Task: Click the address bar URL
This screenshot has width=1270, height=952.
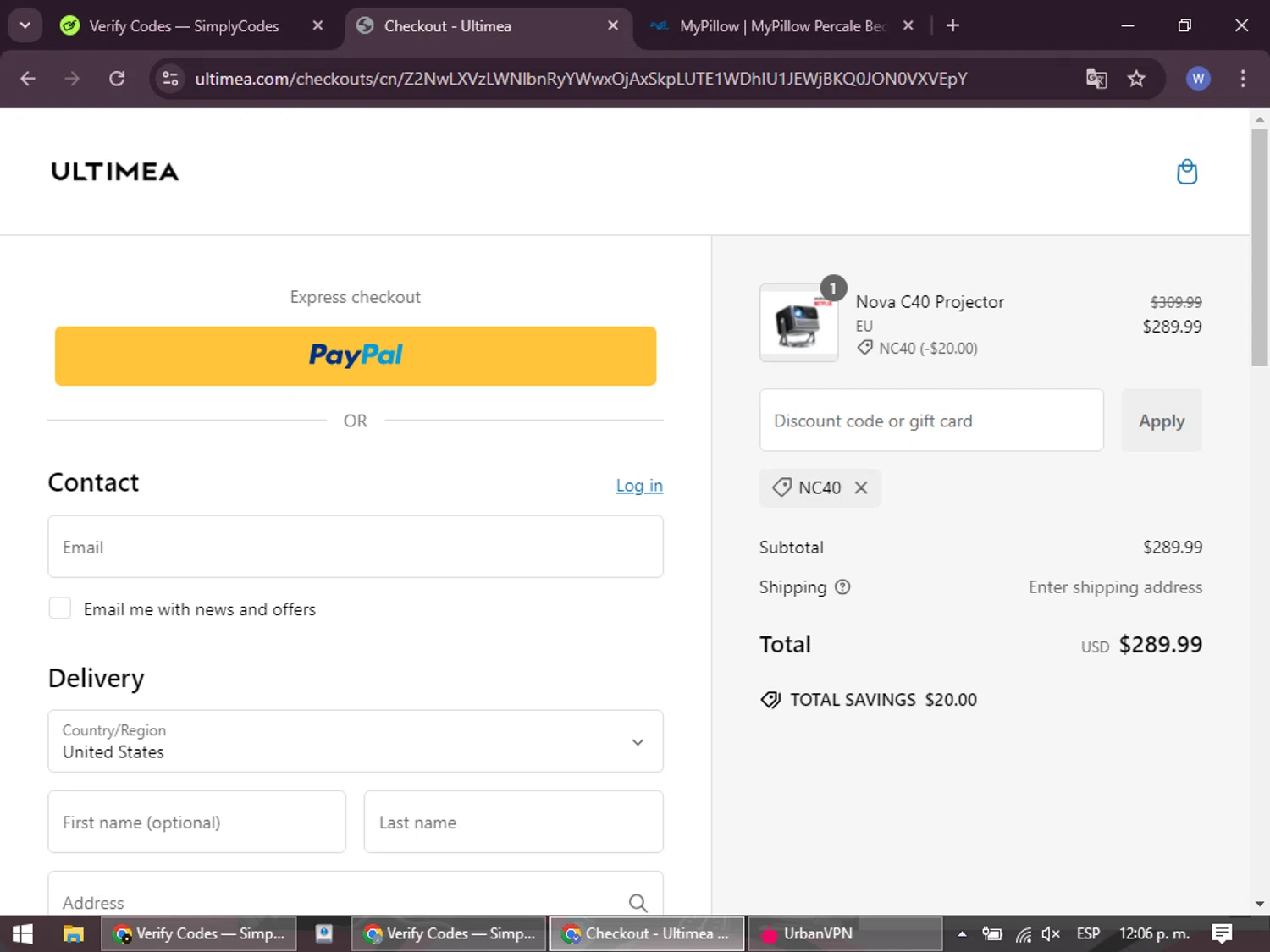Action: [x=581, y=79]
